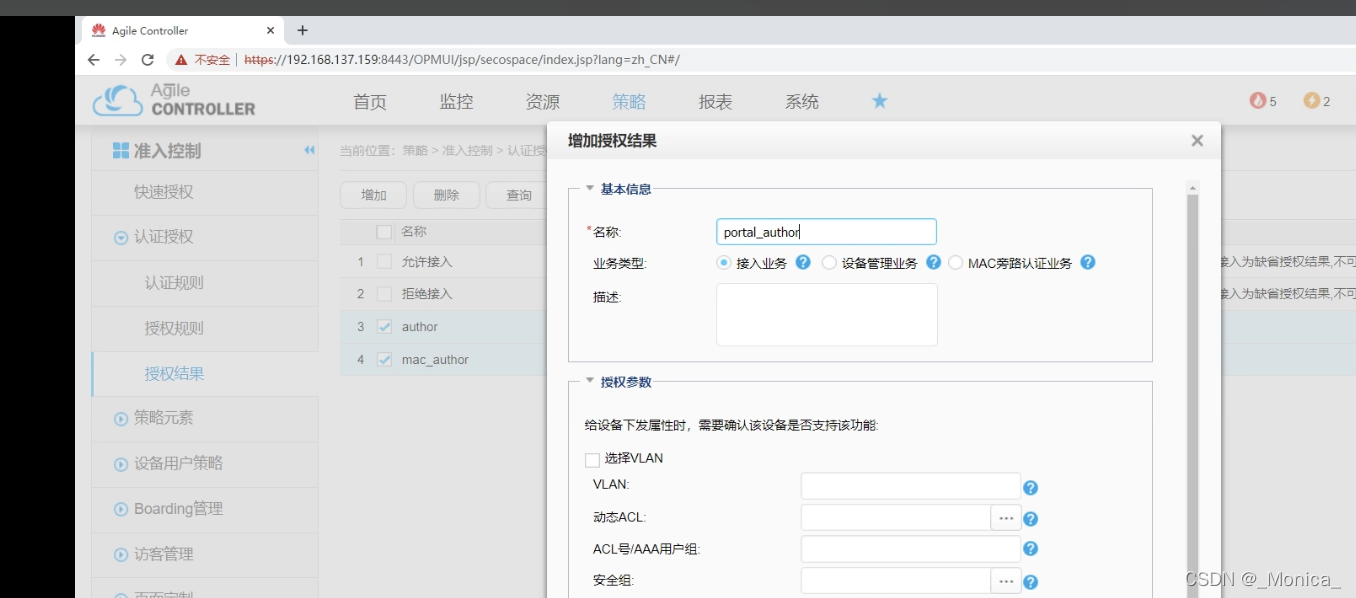Click the insecure connection warning icon
The width and height of the screenshot is (1356, 598).
coord(181,60)
